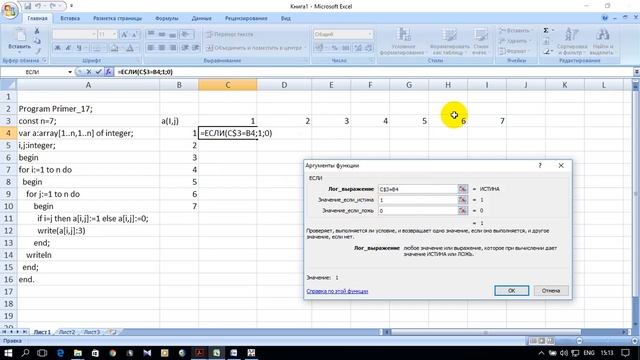Open Сортировка и фильтр menu
640x360 pixels.
(571, 41)
